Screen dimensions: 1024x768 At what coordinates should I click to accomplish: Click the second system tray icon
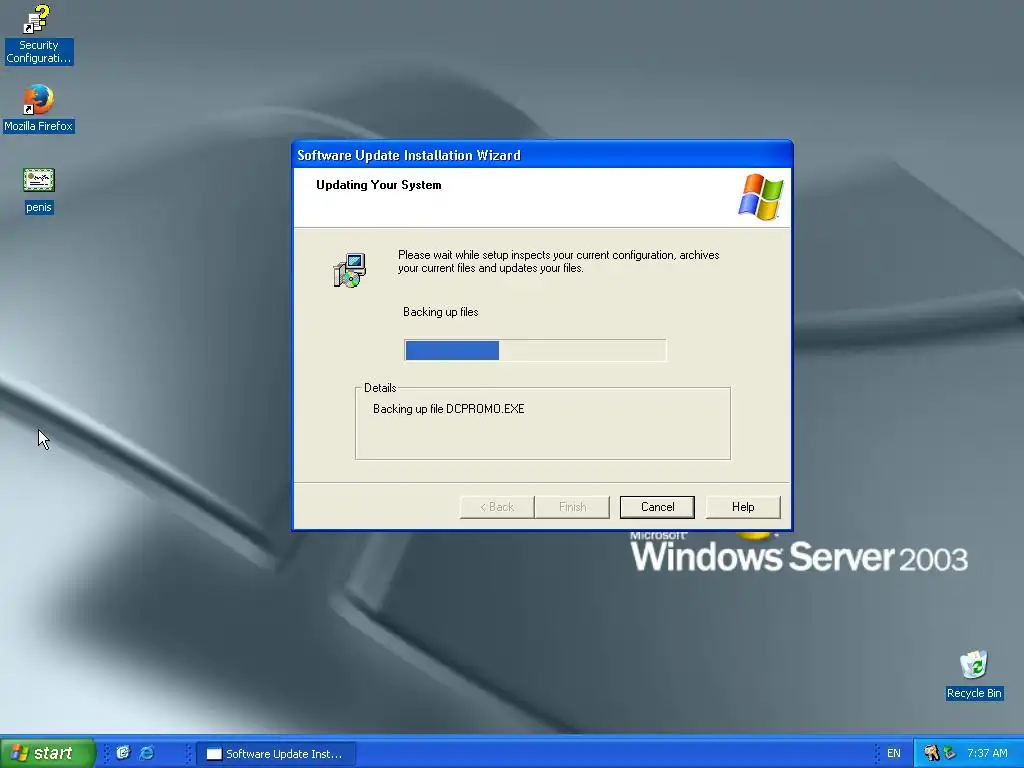[x=950, y=753]
